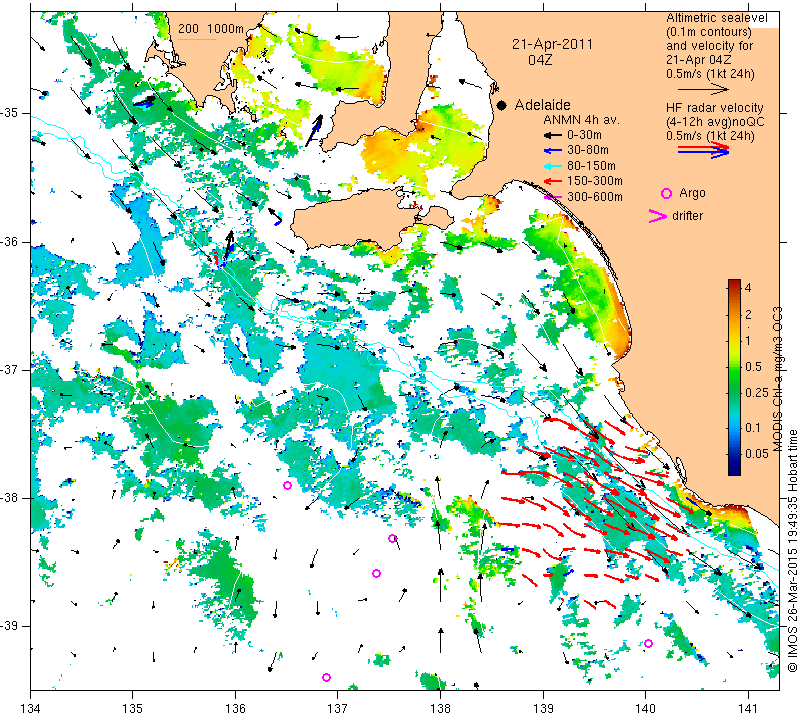Click the magenta drifter legend symbol
This screenshot has width=800, height=720.
[x=657, y=216]
